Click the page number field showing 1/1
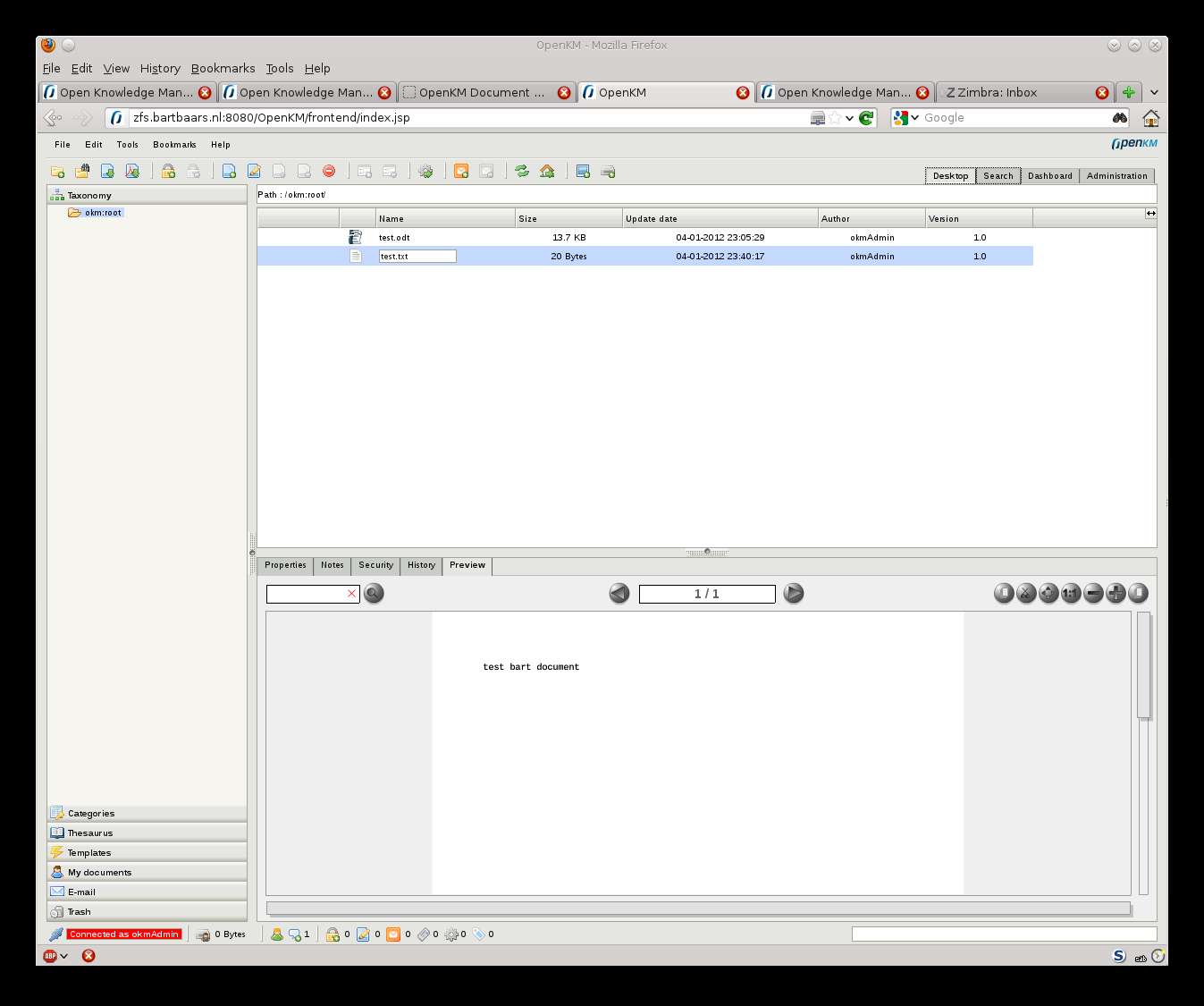 (x=706, y=593)
